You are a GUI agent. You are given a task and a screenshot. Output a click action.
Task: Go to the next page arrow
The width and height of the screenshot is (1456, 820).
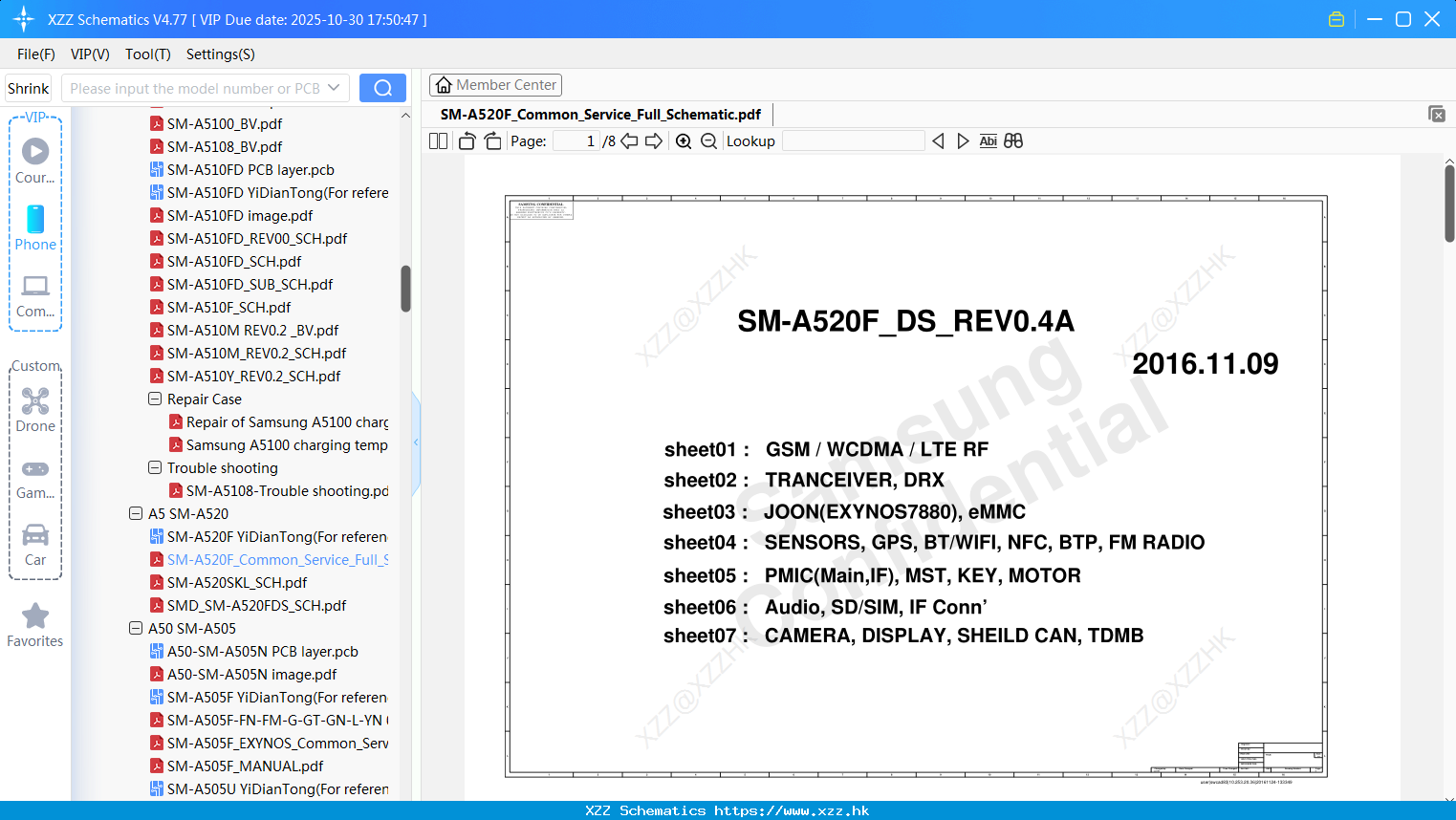[x=654, y=140]
